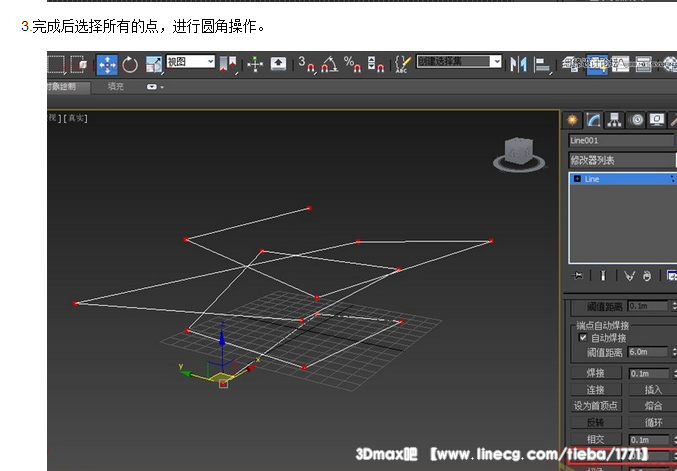Screen dimensions: 677x471
Task: Click the 焊接 button
Action: pos(596,373)
